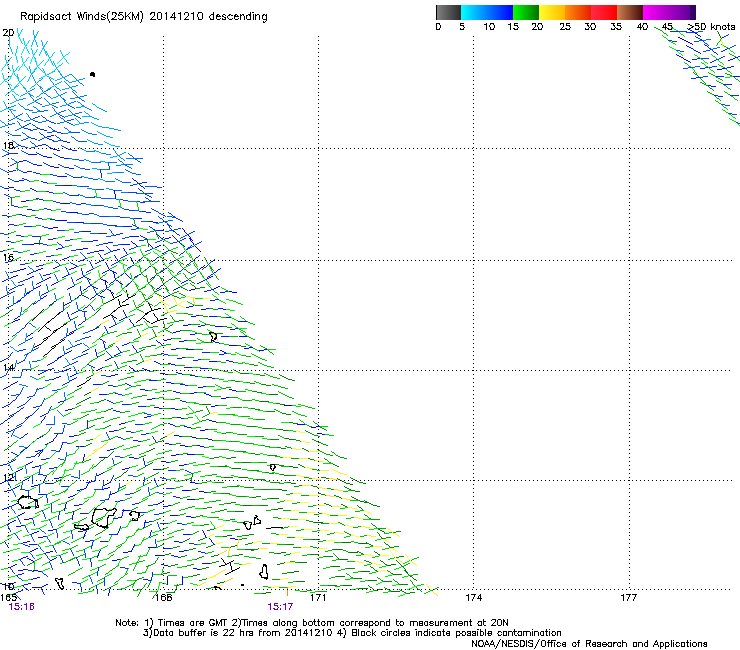Click latitude label "12" on left axis
The width and height of the screenshot is (740, 650).
click(8, 477)
